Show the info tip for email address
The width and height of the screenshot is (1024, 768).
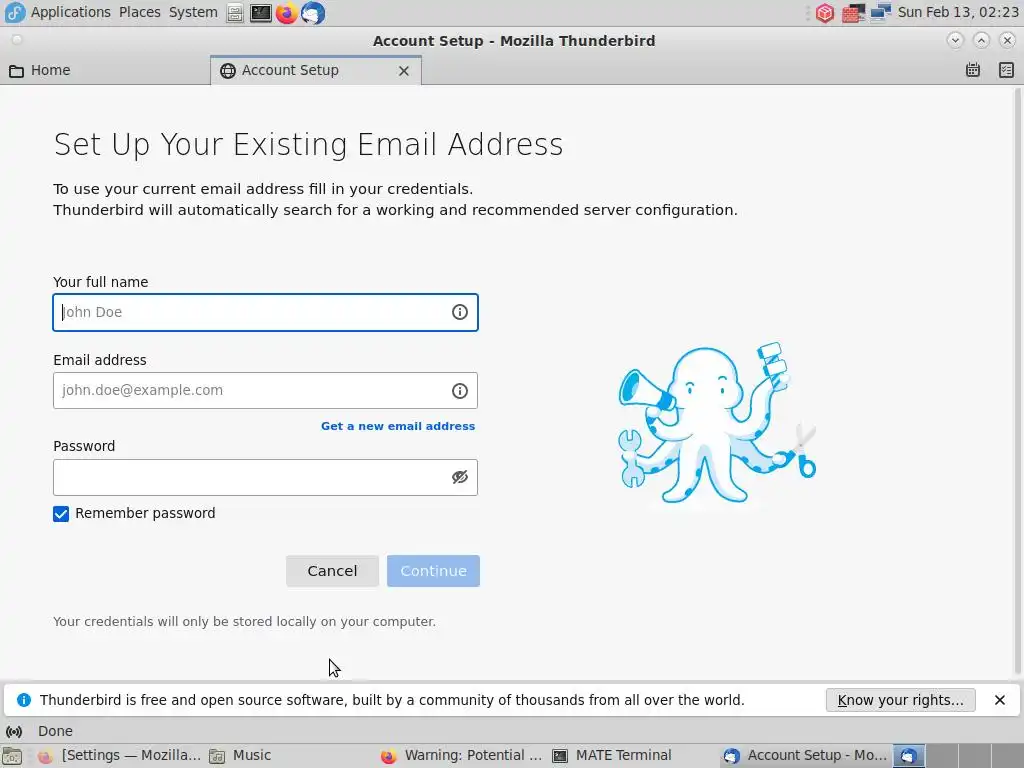(460, 391)
